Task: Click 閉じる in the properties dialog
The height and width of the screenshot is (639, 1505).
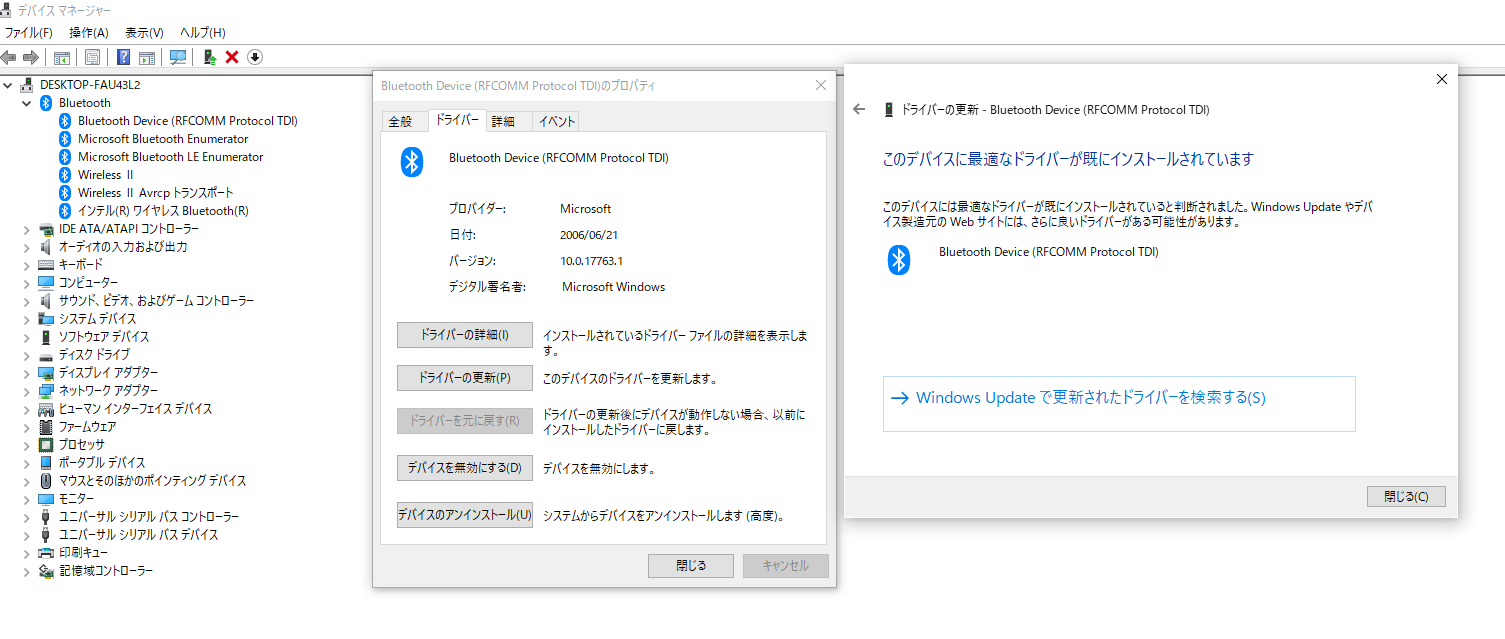Action: coord(691,566)
